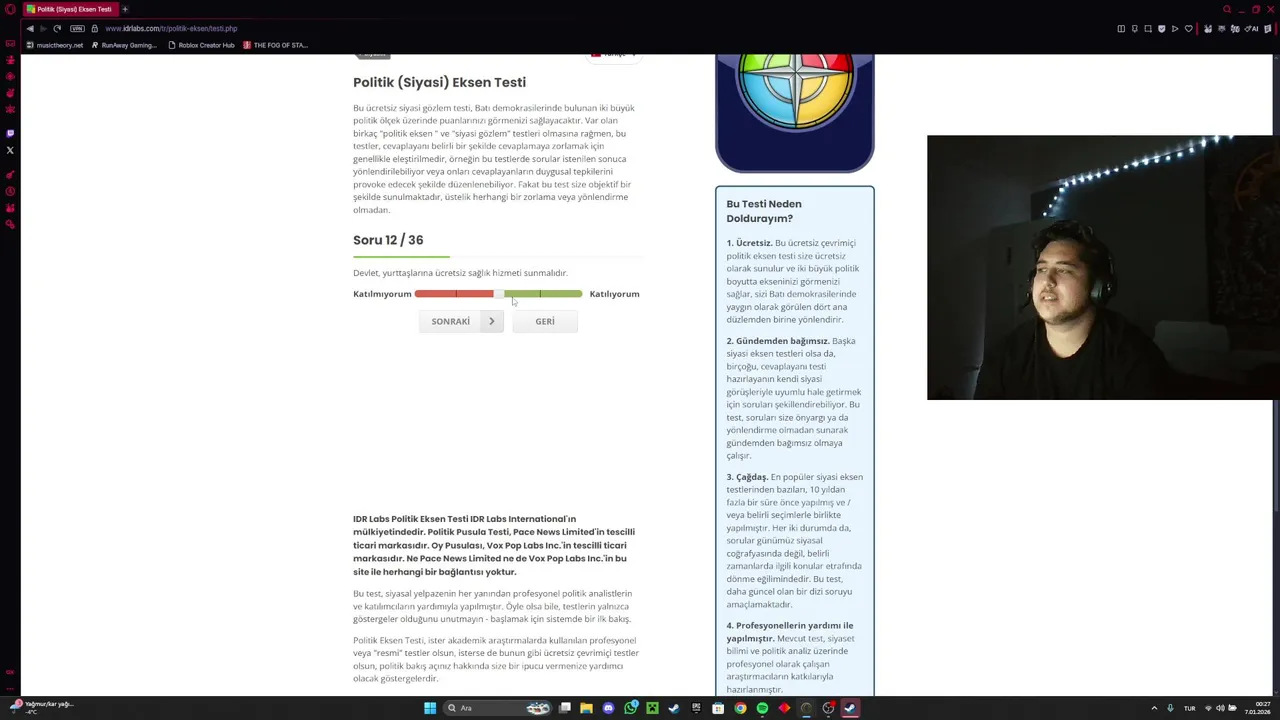The height and width of the screenshot is (720, 1280).
Task: Click the split-screen panel toolbar icon
Action: click(1121, 29)
